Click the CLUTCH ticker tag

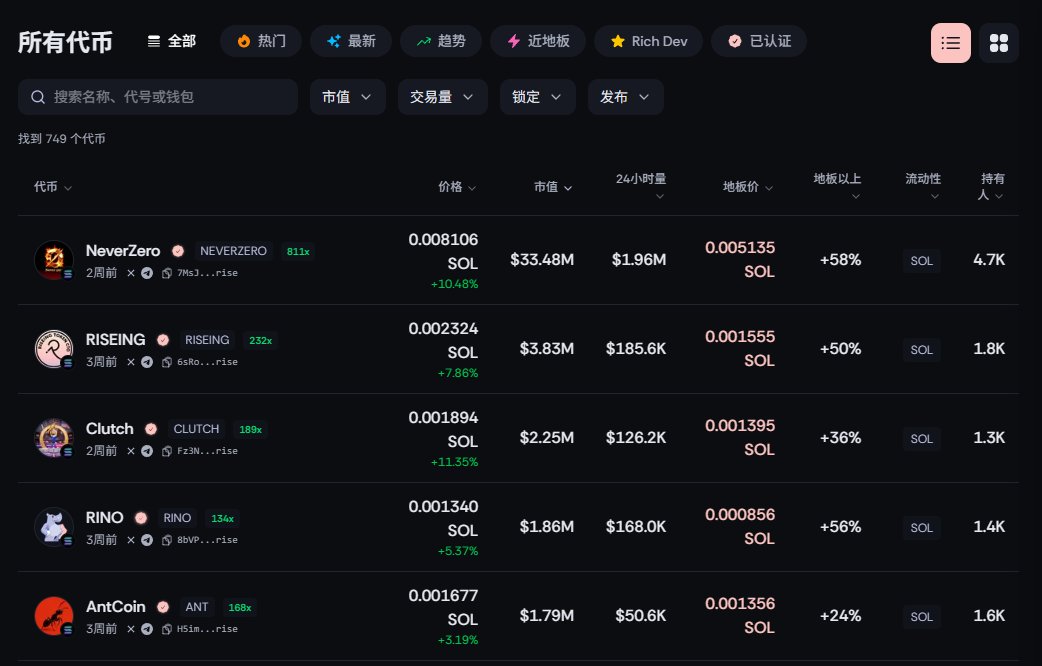coord(196,429)
